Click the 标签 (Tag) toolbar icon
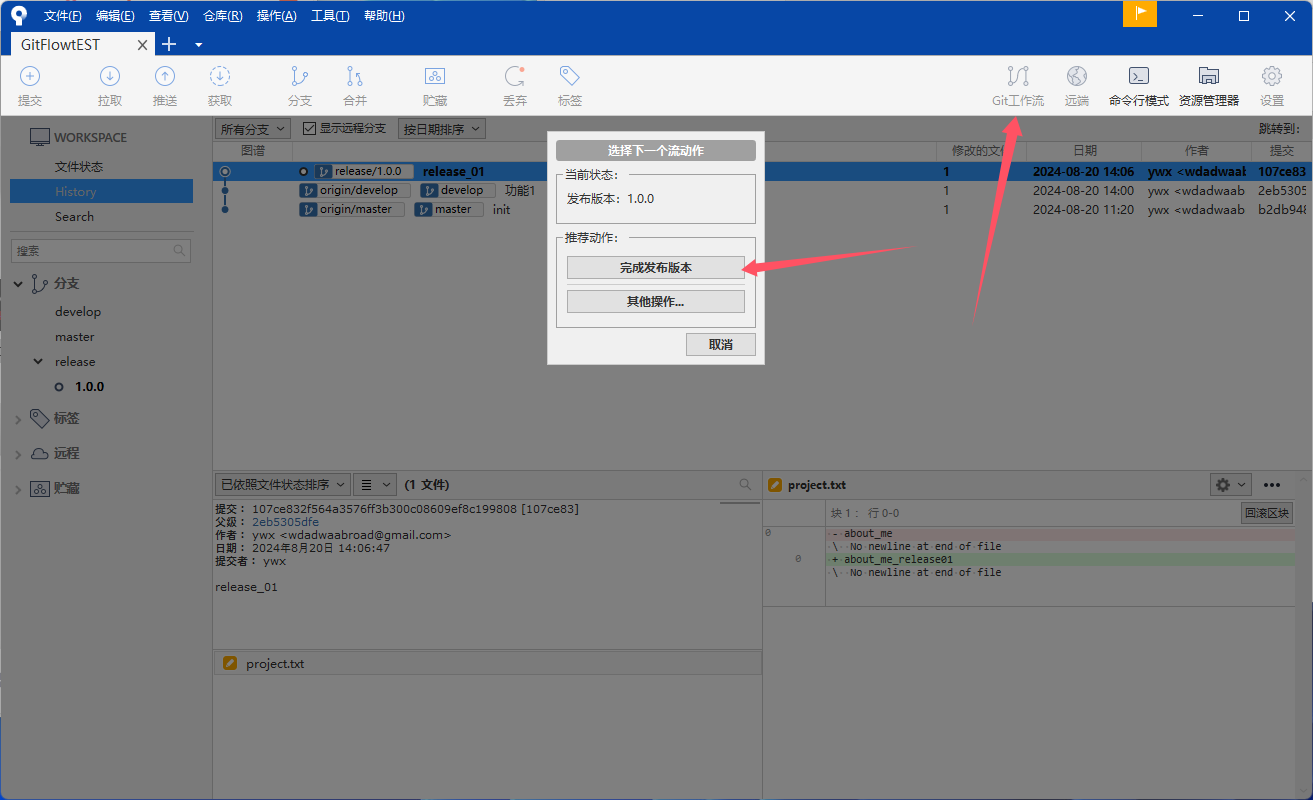1313x800 pixels. pyautogui.click(x=570, y=76)
